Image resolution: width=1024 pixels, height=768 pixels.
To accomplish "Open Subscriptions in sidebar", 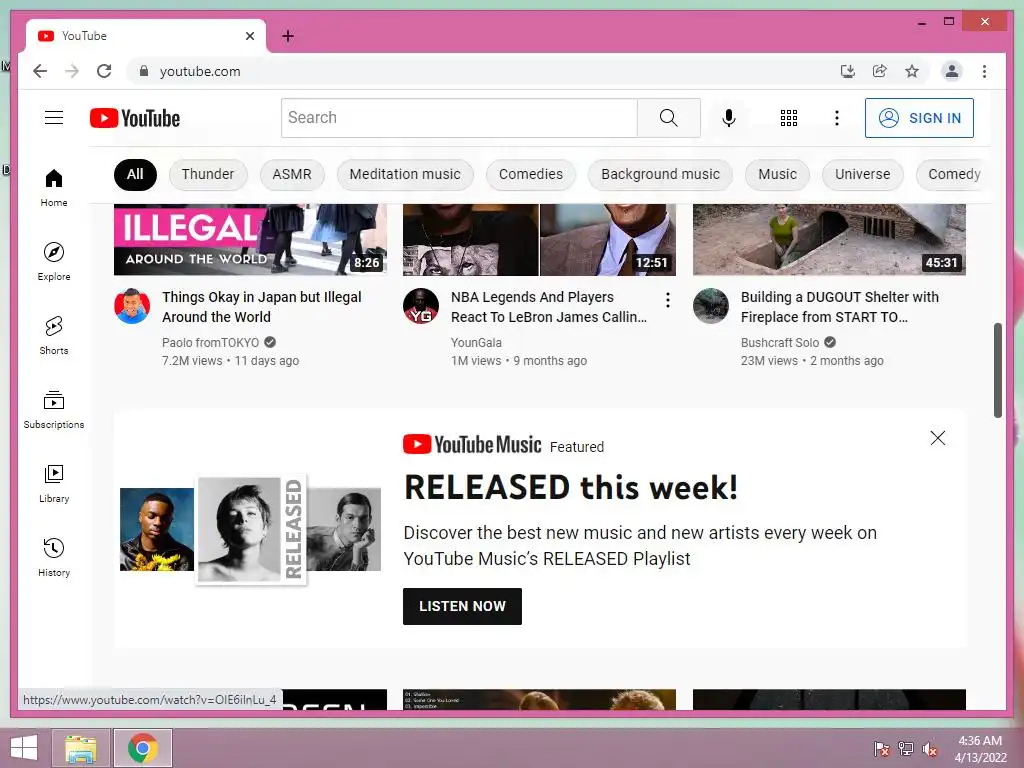I will 54,409.
